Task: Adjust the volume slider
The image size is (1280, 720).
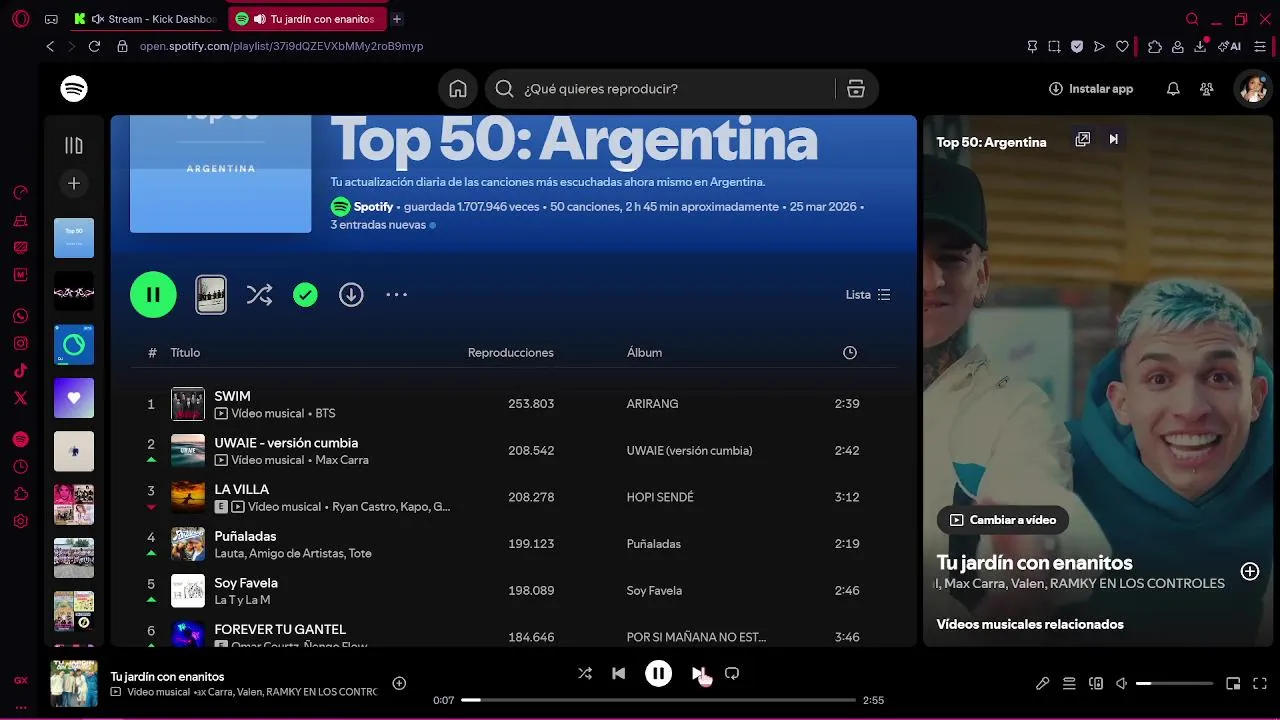Action: [x=1174, y=684]
